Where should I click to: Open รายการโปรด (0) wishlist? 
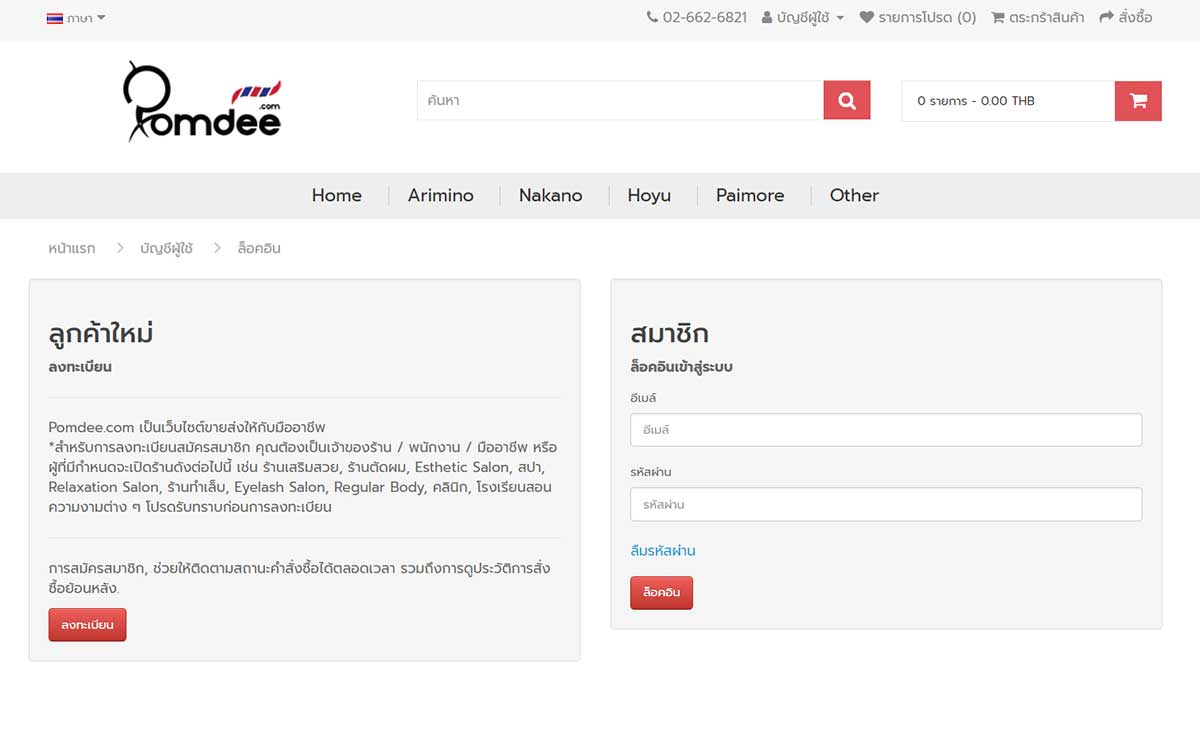coord(918,17)
